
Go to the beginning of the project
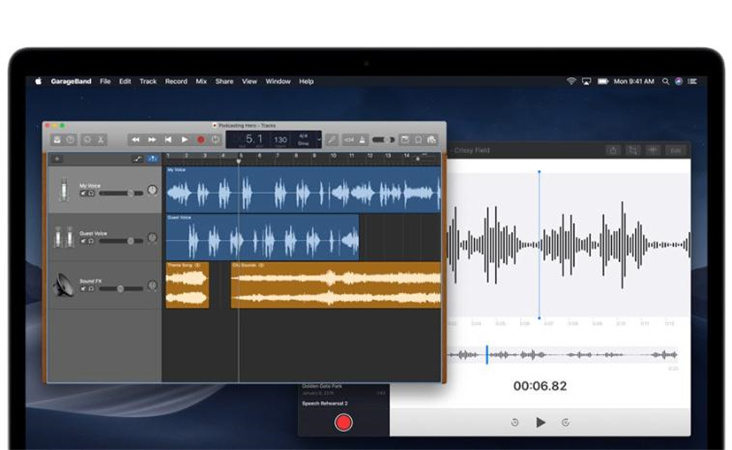(x=168, y=140)
